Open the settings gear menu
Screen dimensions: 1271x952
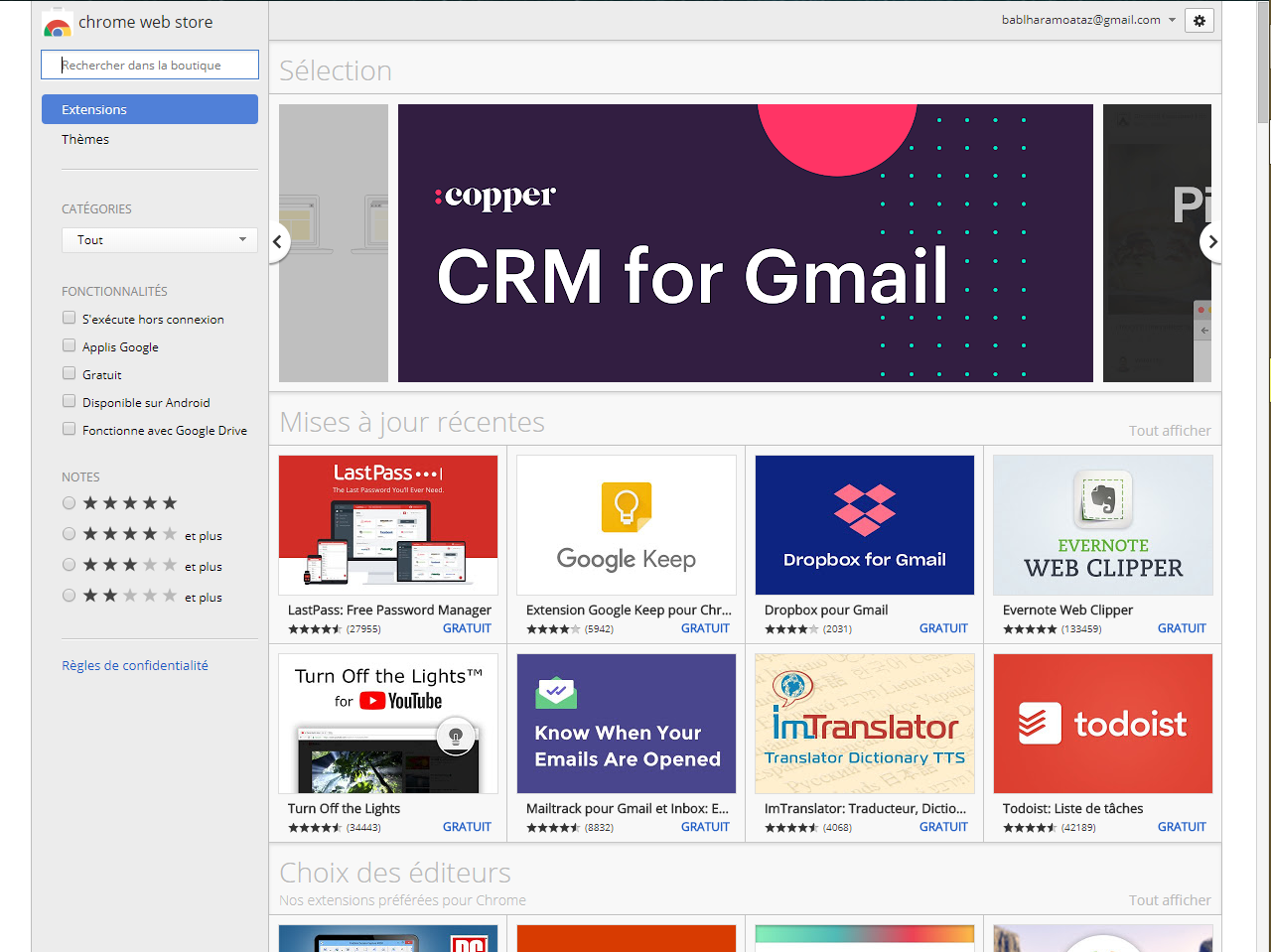[1200, 21]
